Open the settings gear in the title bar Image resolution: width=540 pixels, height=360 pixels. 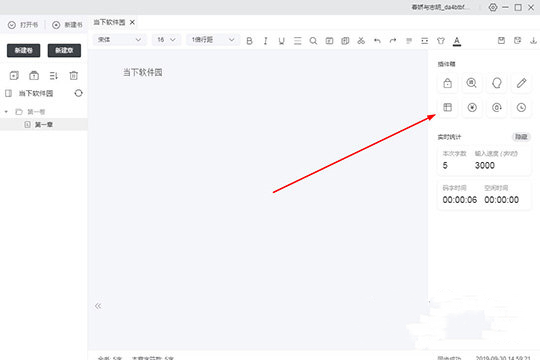click(493, 7)
